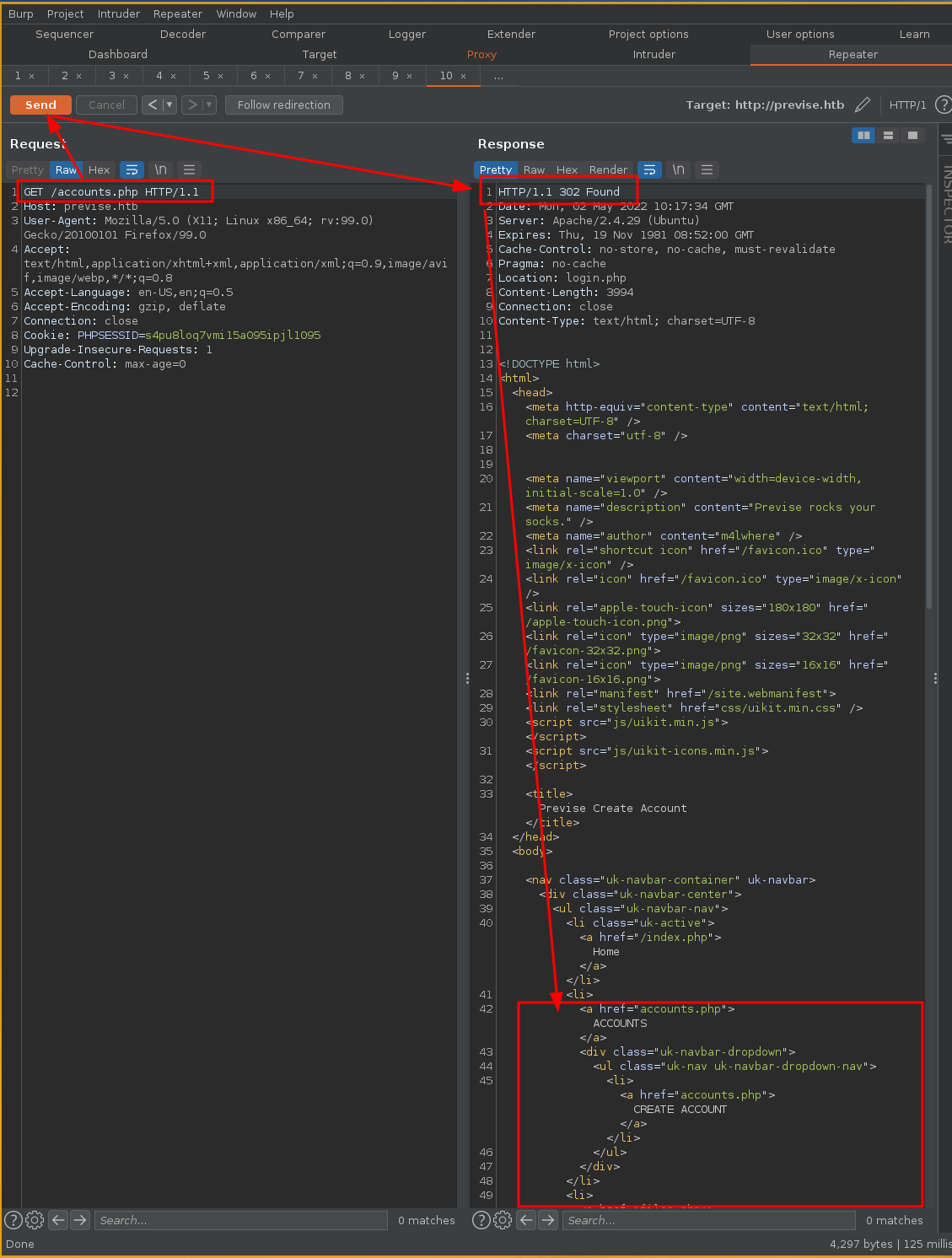Switch response view to Hex
952x1258 pixels.
click(x=567, y=169)
